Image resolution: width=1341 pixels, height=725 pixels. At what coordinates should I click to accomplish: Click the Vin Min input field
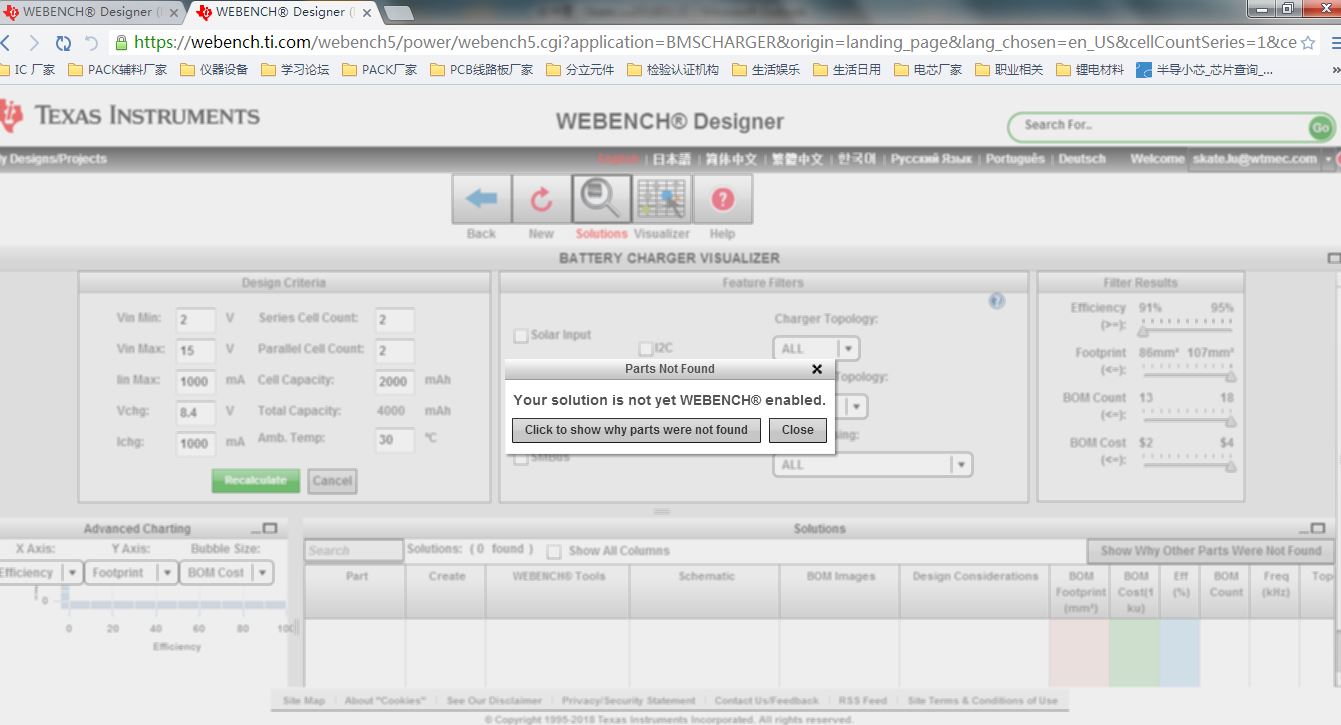(x=195, y=320)
